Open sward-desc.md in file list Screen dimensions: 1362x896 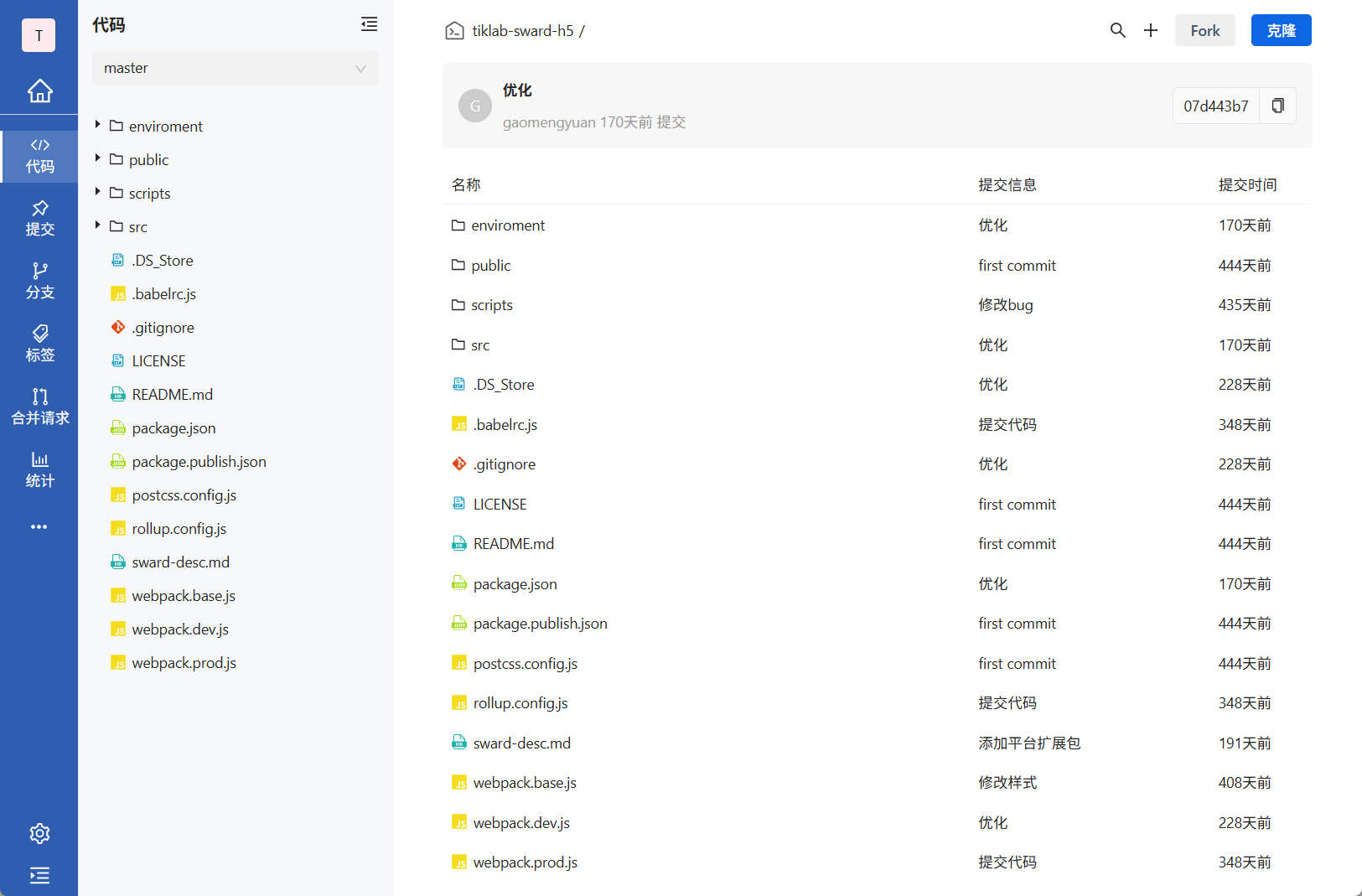522,743
